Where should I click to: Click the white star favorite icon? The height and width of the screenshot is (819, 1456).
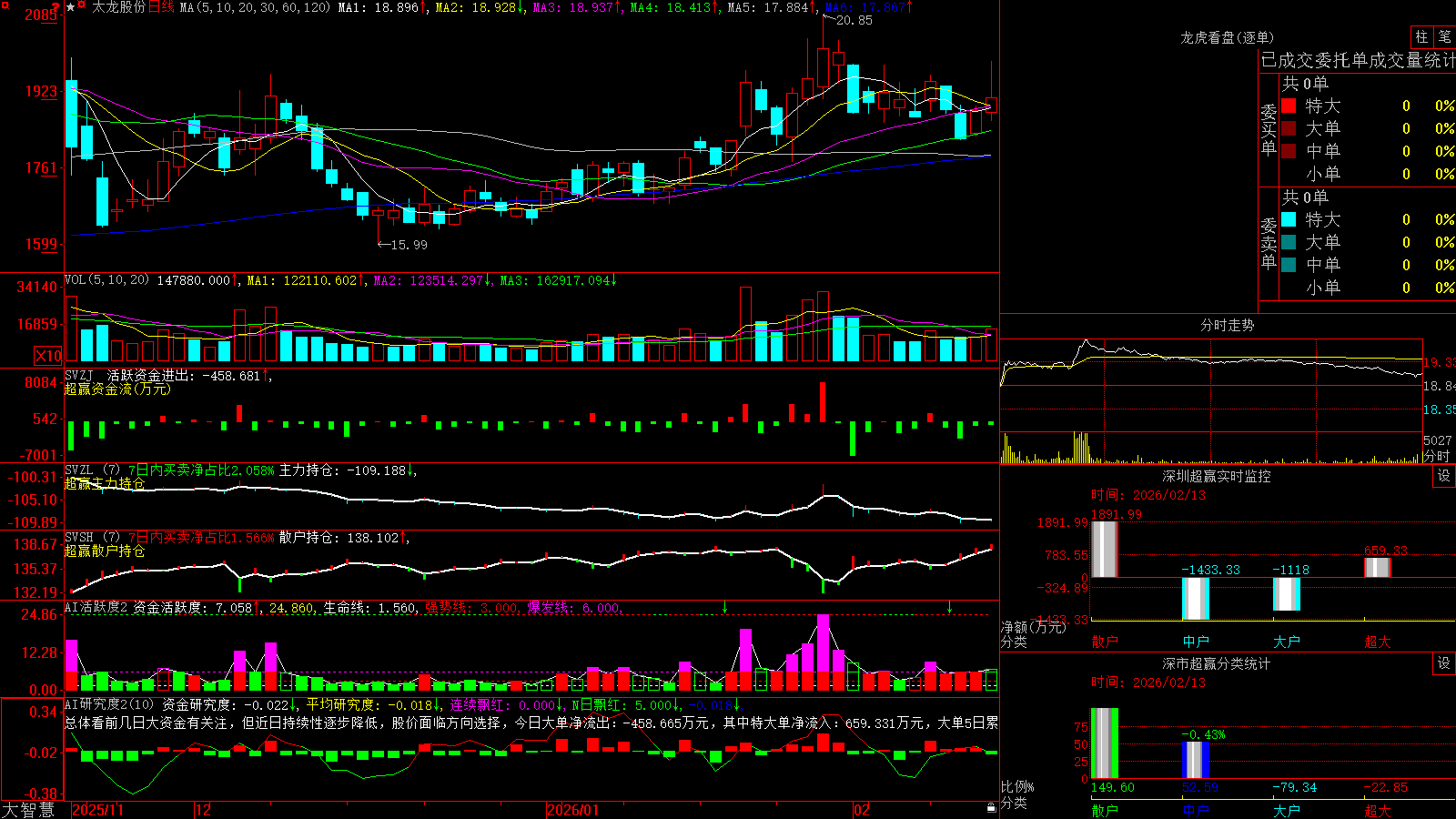pyautogui.click(x=71, y=6)
